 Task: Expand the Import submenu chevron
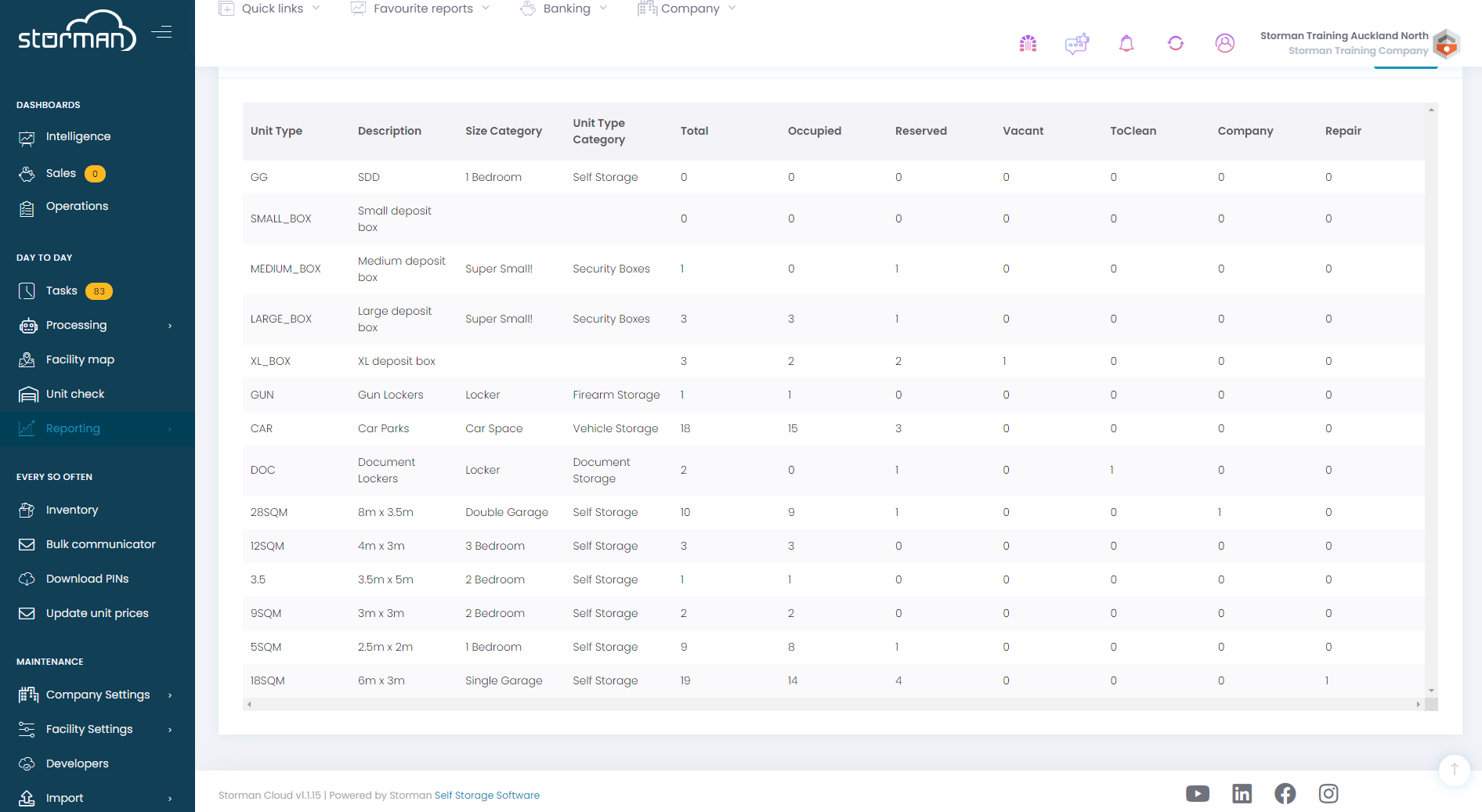click(x=170, y=799)
